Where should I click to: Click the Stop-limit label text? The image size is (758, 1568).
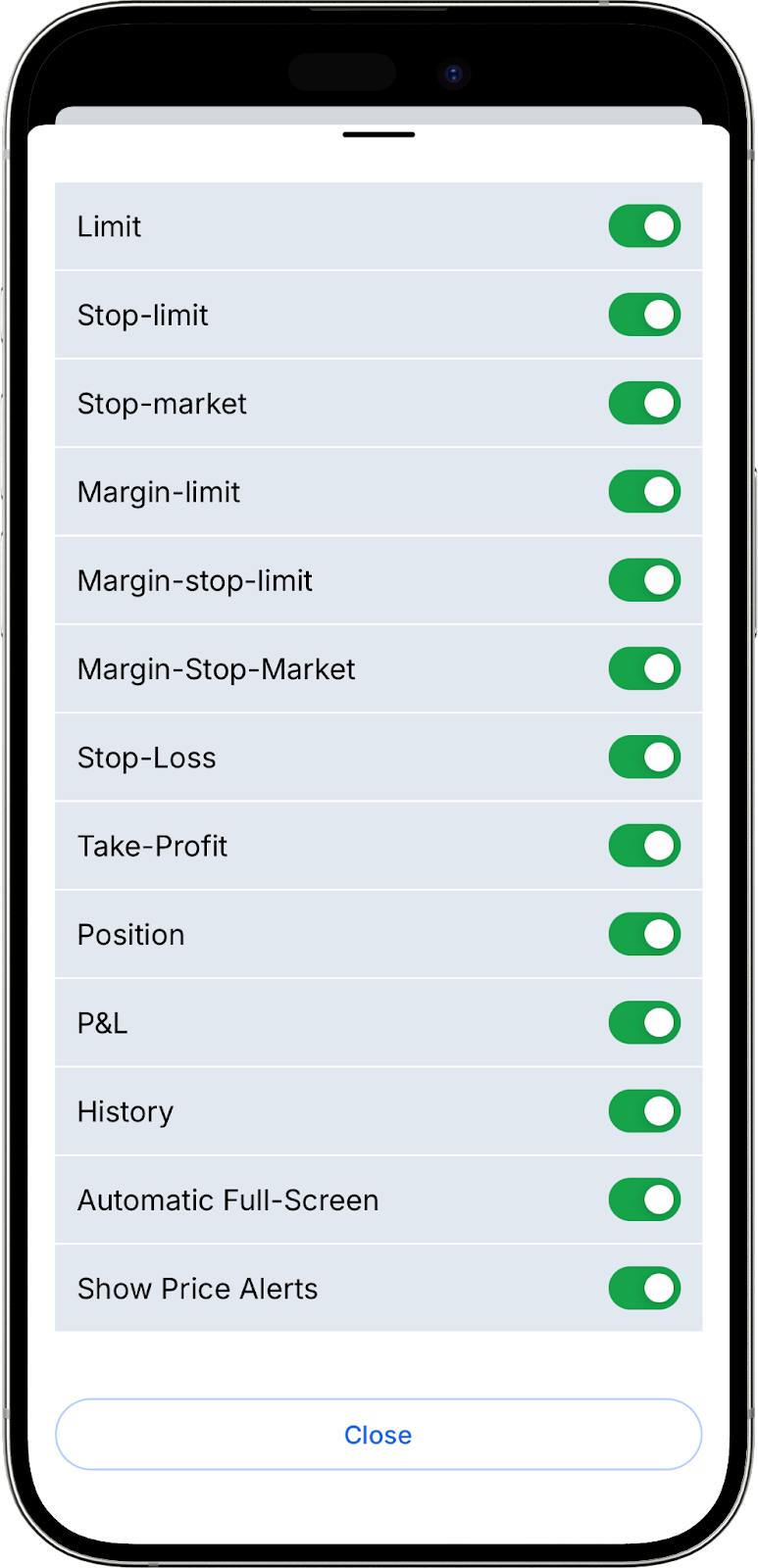142,315
